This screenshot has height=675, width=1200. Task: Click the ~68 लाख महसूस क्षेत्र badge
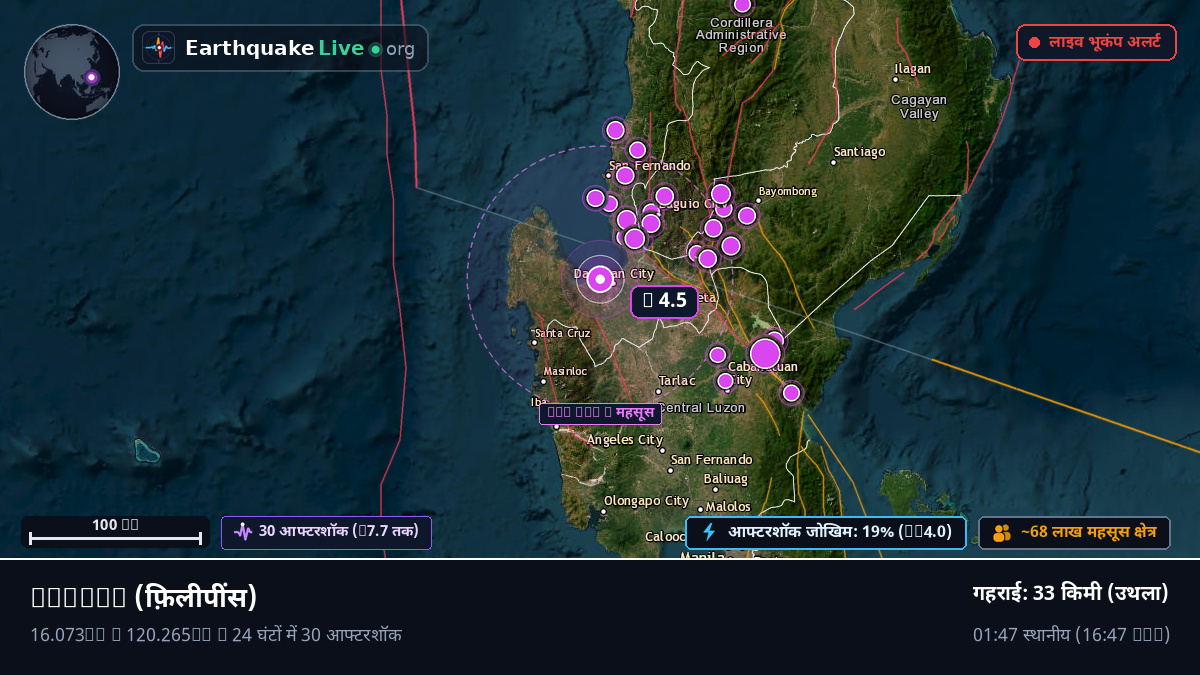click(x=1074, y=533)
